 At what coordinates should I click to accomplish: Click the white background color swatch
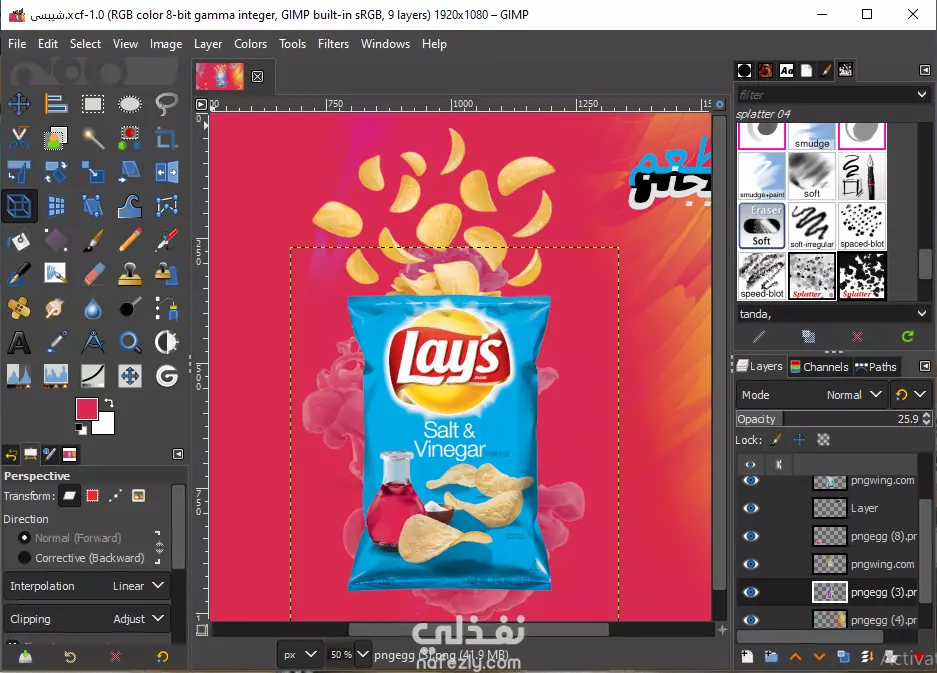point(105,426)
